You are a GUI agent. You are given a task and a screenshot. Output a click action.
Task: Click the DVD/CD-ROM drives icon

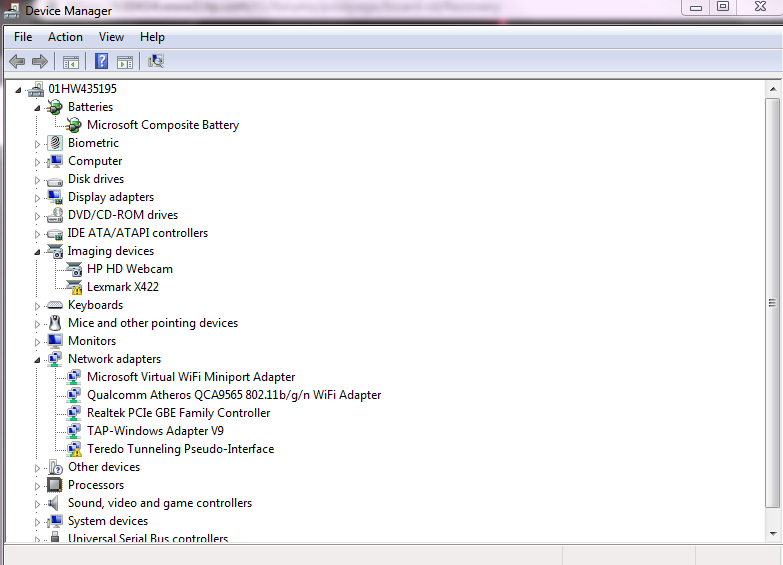coord(55,215)
